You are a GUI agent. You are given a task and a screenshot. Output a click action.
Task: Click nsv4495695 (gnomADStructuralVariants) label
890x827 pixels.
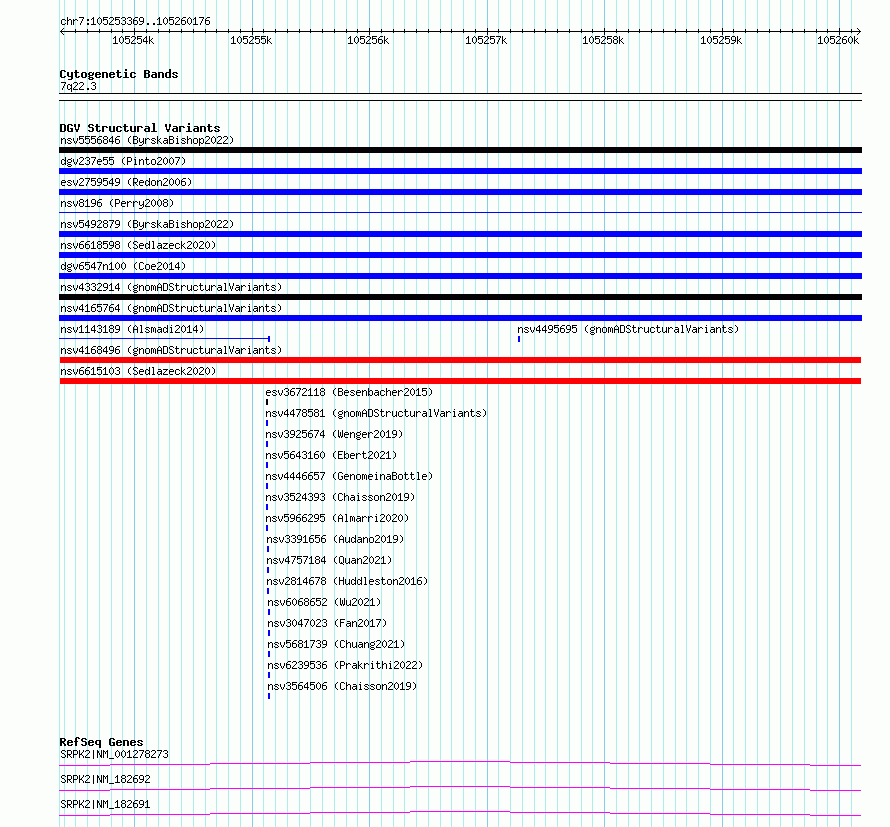(628, 329)
